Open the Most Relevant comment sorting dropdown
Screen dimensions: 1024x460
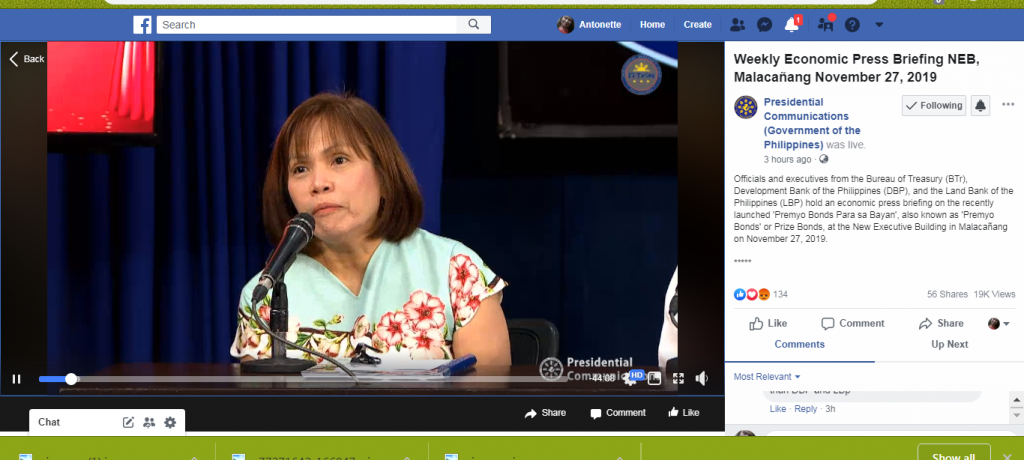768,376
